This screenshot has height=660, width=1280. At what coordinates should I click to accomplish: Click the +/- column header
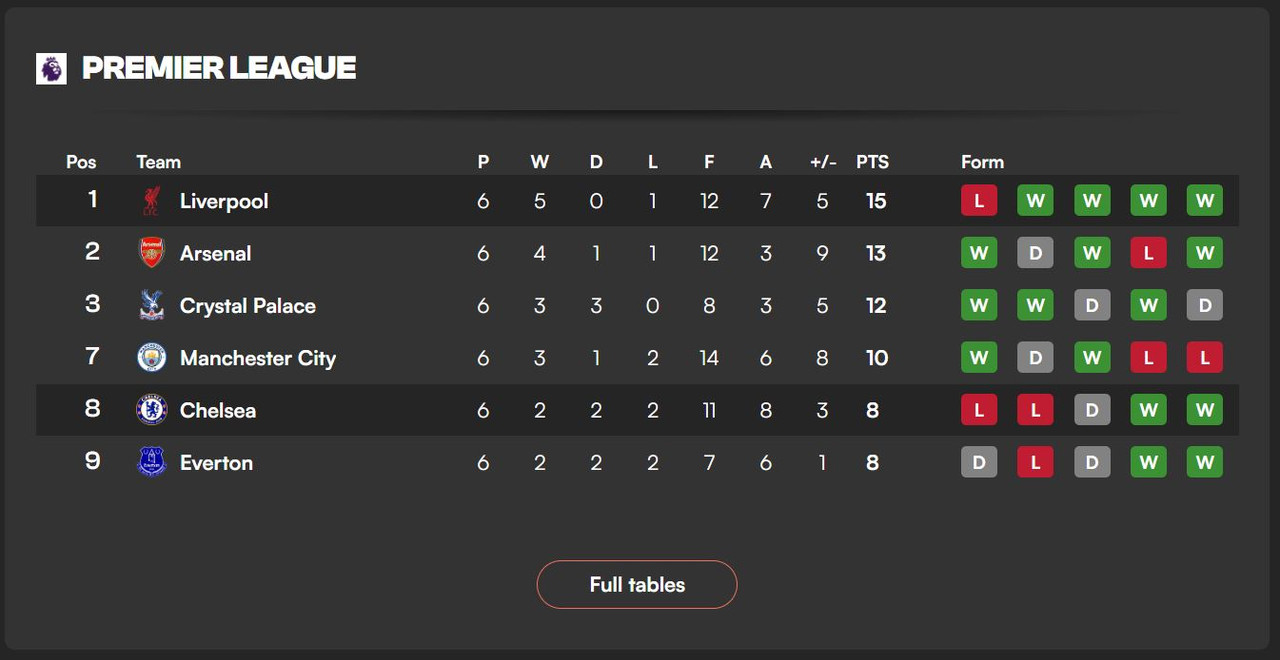point(823,162)
